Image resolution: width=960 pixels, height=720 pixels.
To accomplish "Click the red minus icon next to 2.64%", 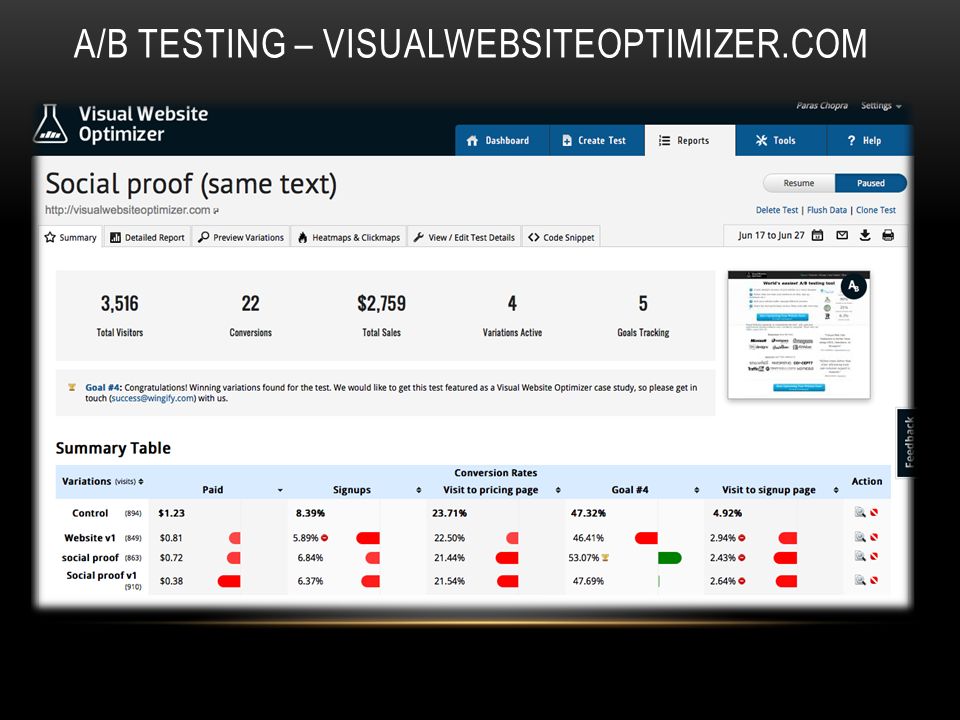I will [741, 580].
